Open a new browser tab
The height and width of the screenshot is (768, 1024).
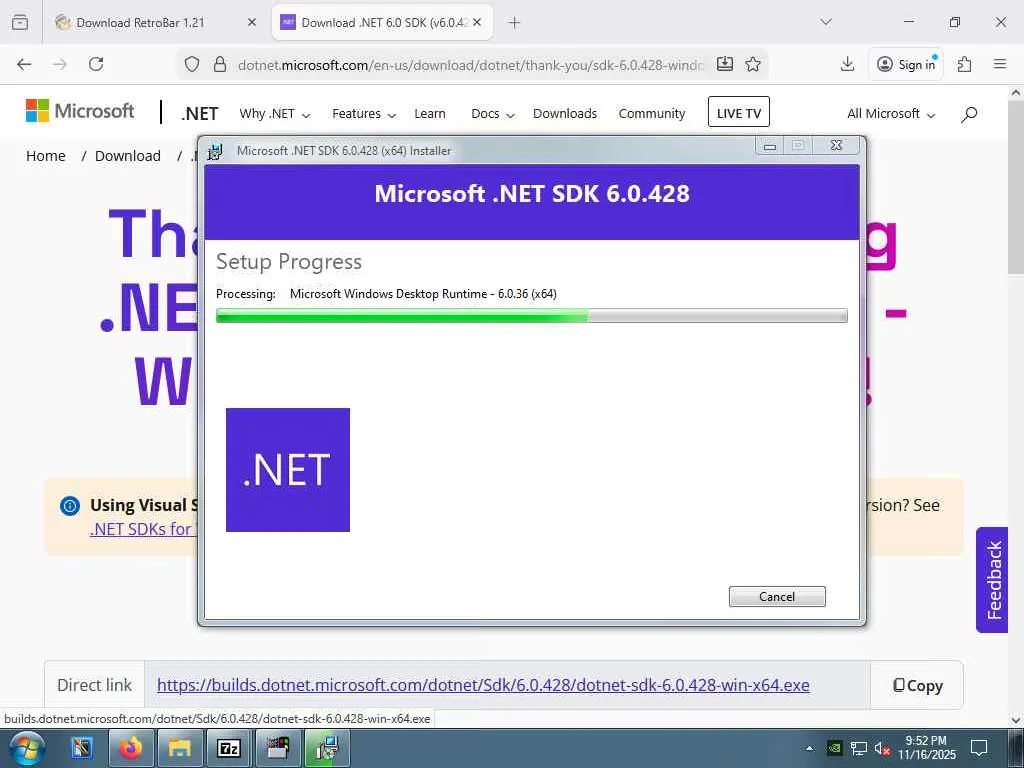point(515,22)
